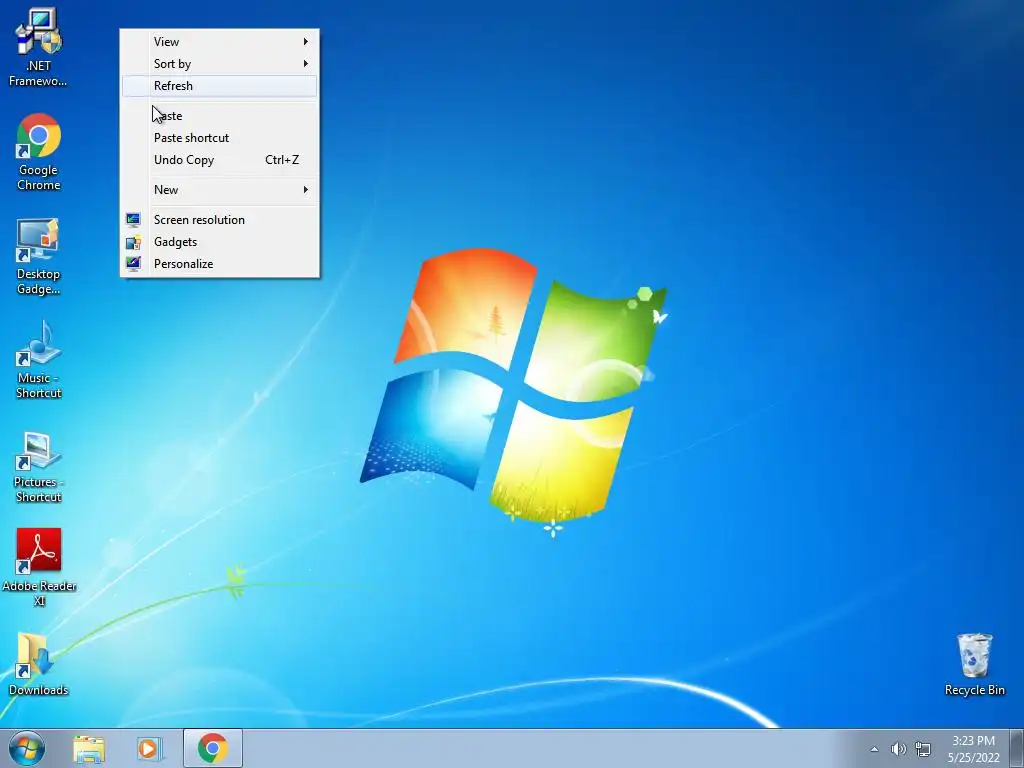Choose Refresh in the context menu
The width and height of the screenshot is (1024, 768).
point(219,86)
